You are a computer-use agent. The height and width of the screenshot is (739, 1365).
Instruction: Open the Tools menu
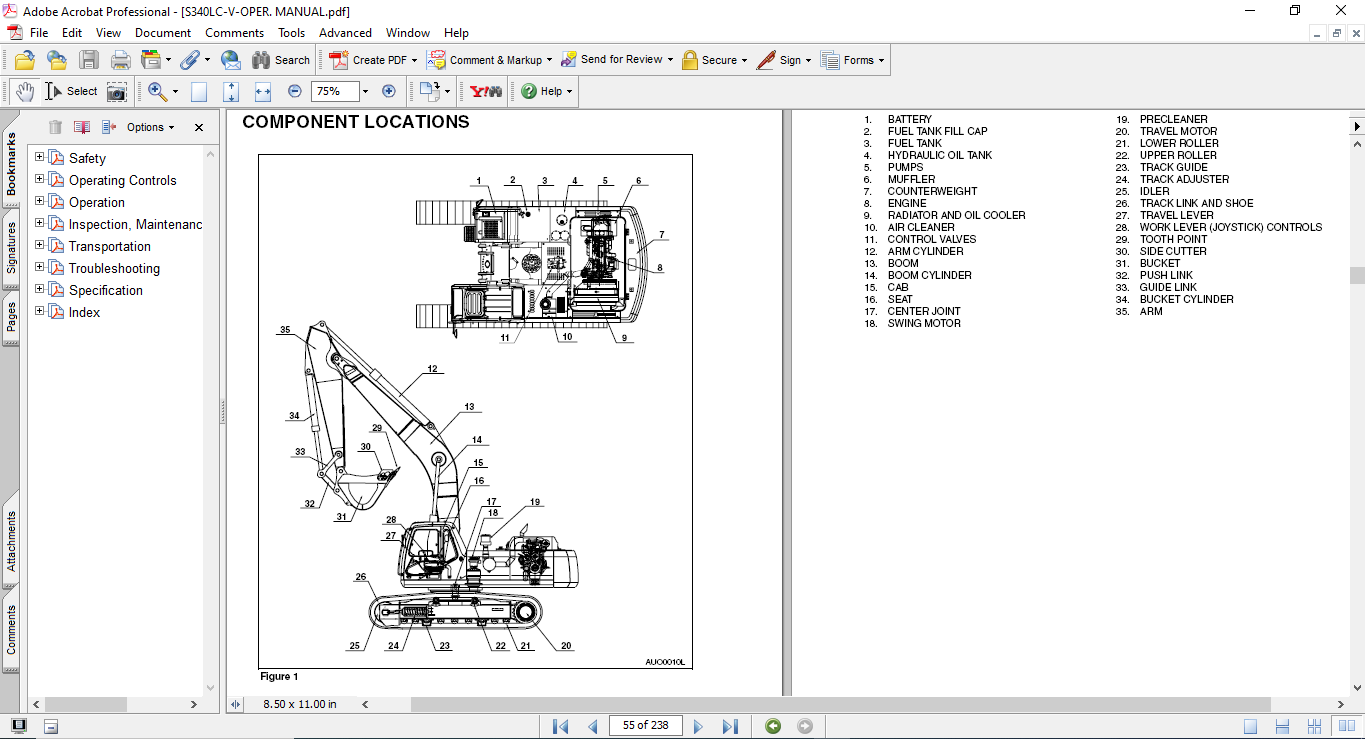pos(292,33)
